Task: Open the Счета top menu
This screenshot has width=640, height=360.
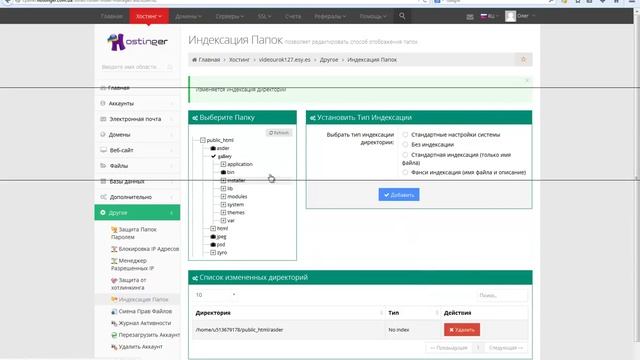Action: 293,16
